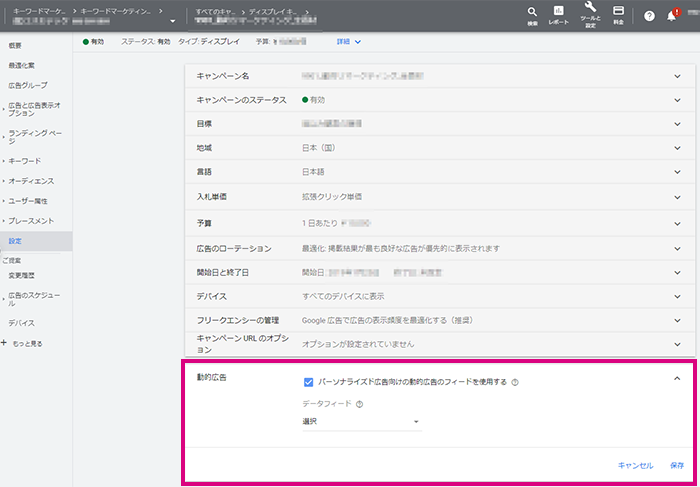Click the もっと見る plus icon
The image size is (700, 487).
point(4,343)
